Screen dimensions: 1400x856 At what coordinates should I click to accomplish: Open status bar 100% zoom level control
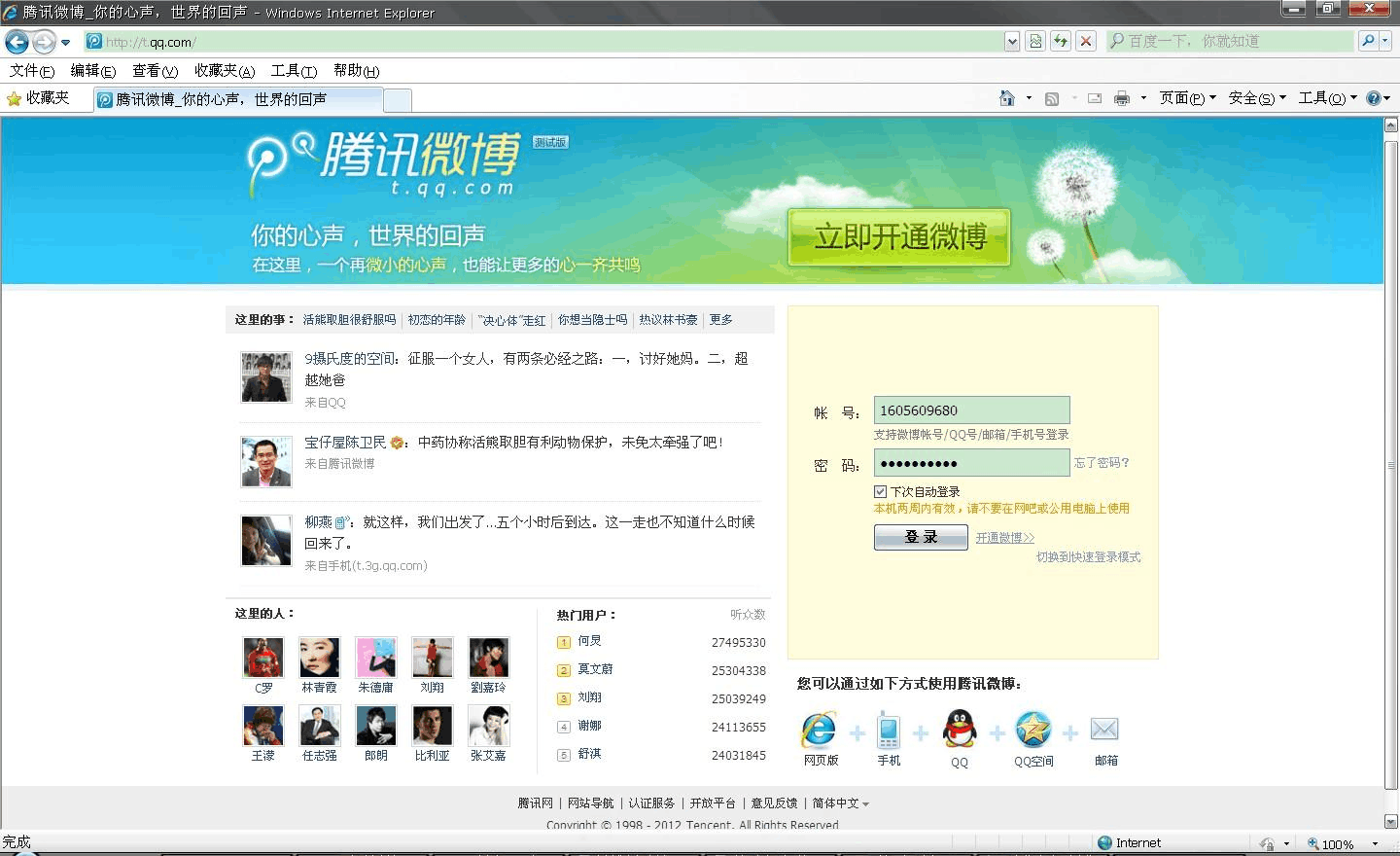tap(1344, 843)
